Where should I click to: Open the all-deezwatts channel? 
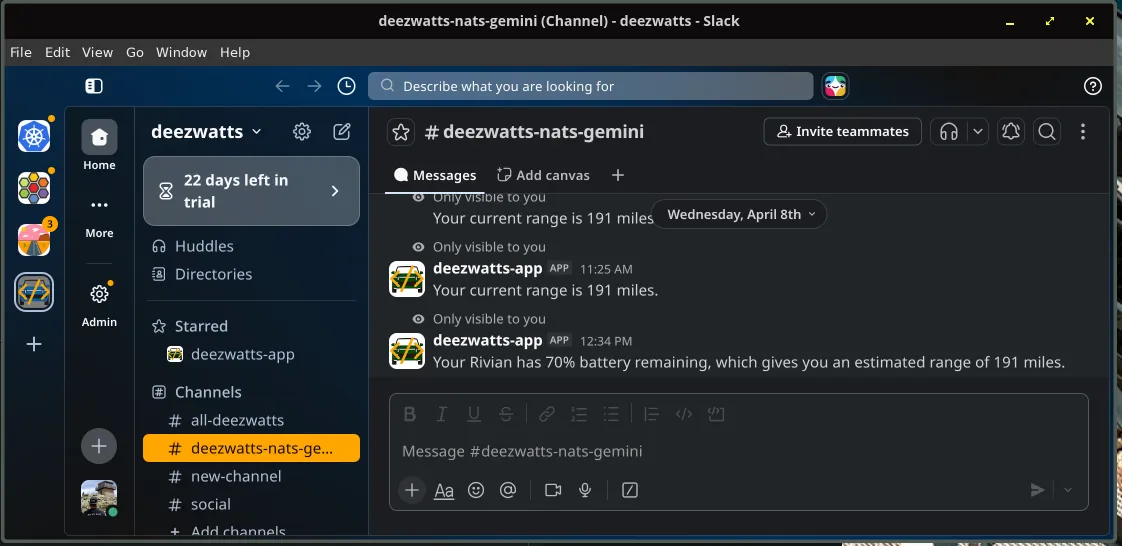point(251,420)
